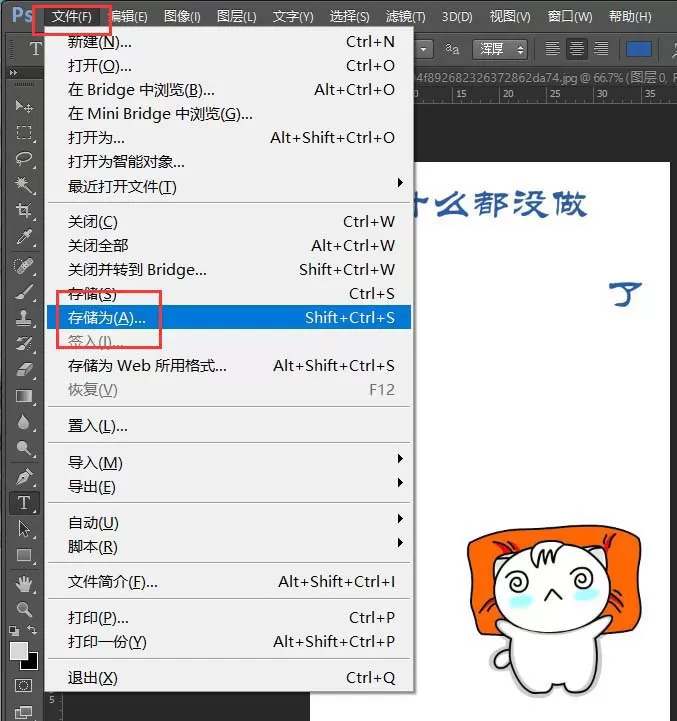Swap foreground and background colors

[32, 629]
